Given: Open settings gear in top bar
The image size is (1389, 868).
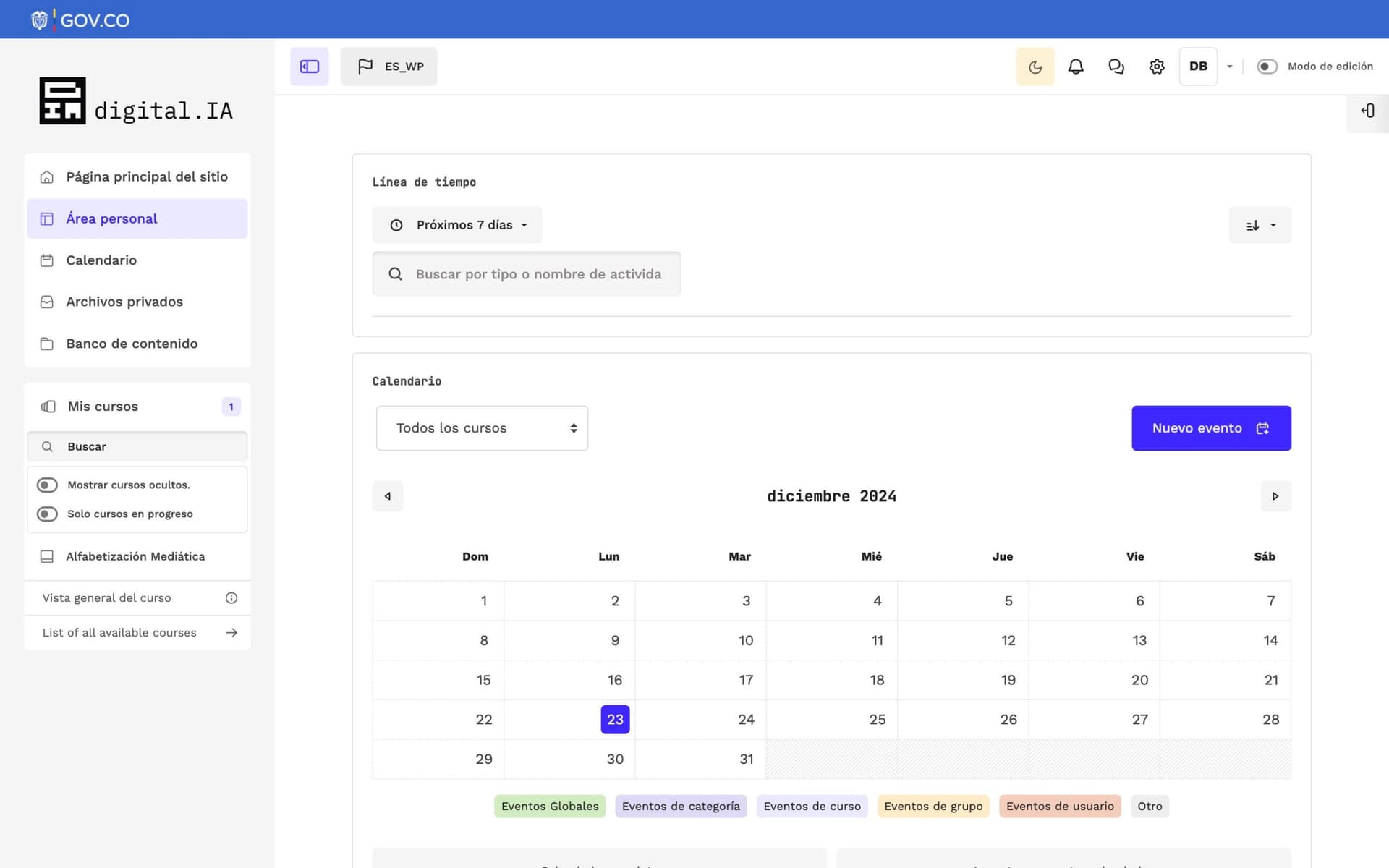Looking at the screenshot, I should (1157, 67).
